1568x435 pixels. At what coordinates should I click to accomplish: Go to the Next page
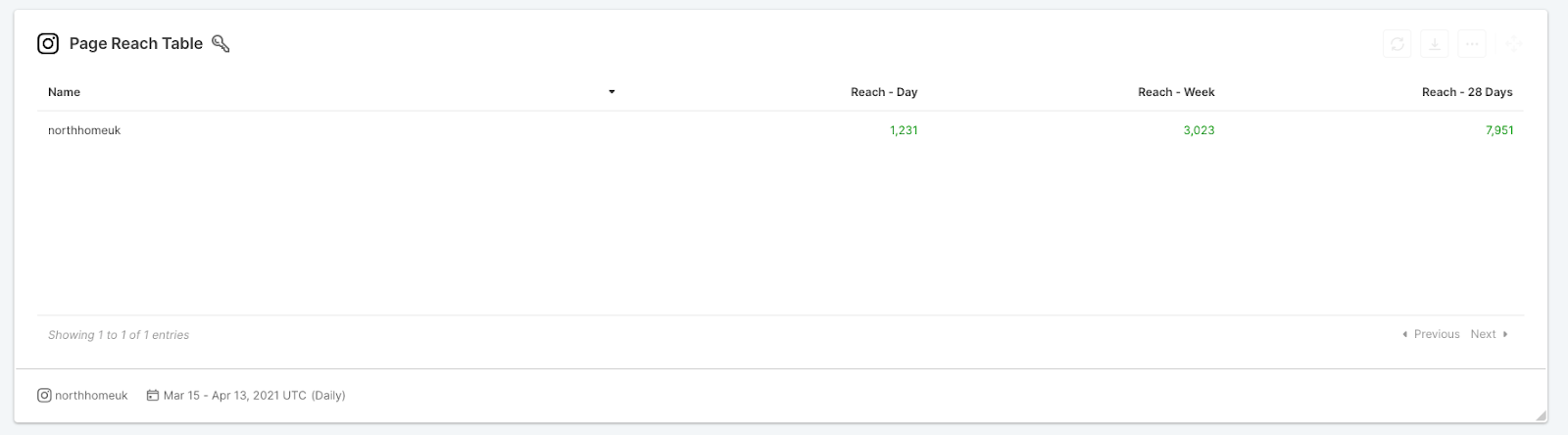click(1489, 334)
